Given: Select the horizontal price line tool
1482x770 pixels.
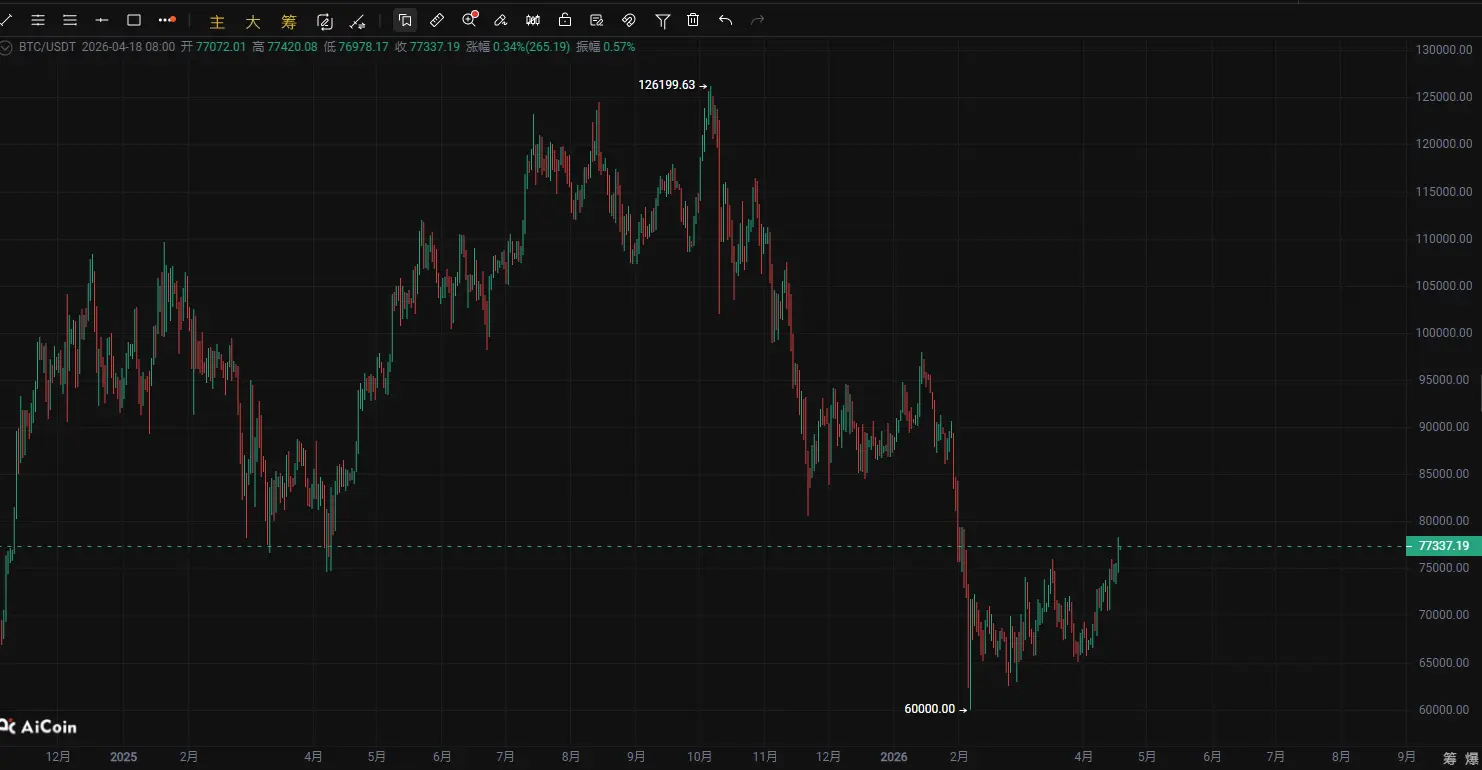Looking at the screenshot, I should tap(102, 20).
